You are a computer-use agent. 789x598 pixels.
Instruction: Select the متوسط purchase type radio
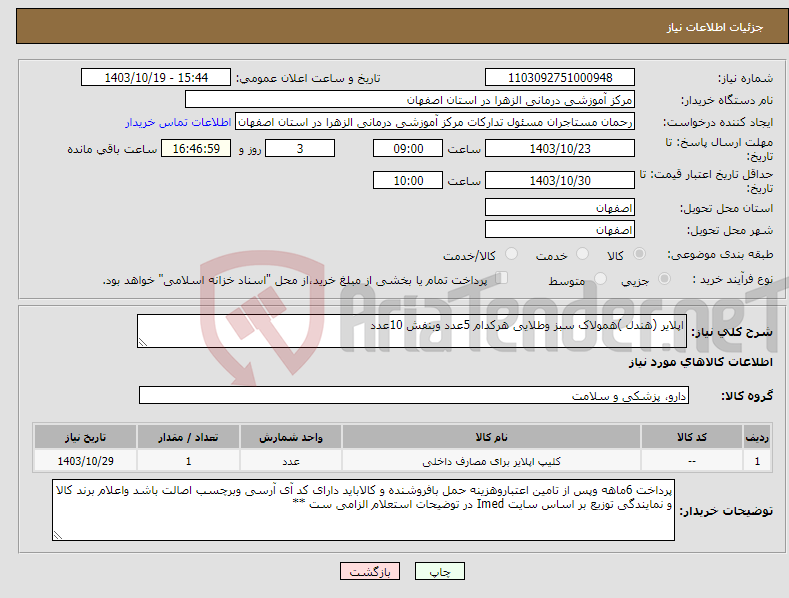[x=600, y=278]
